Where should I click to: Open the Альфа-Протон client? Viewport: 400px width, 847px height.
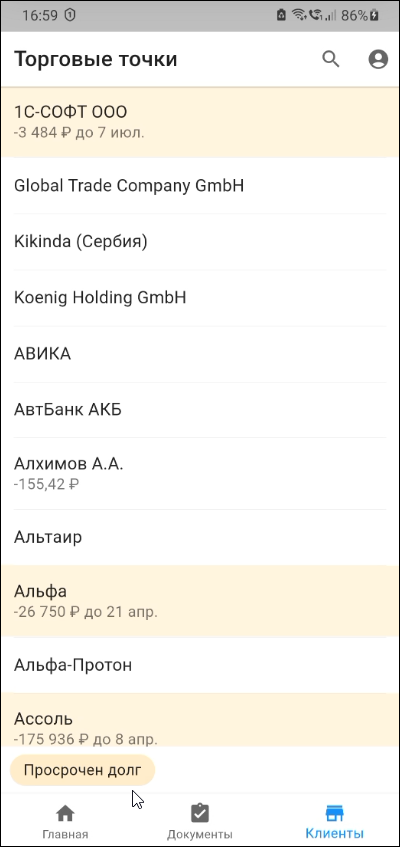tap(200, 665)
